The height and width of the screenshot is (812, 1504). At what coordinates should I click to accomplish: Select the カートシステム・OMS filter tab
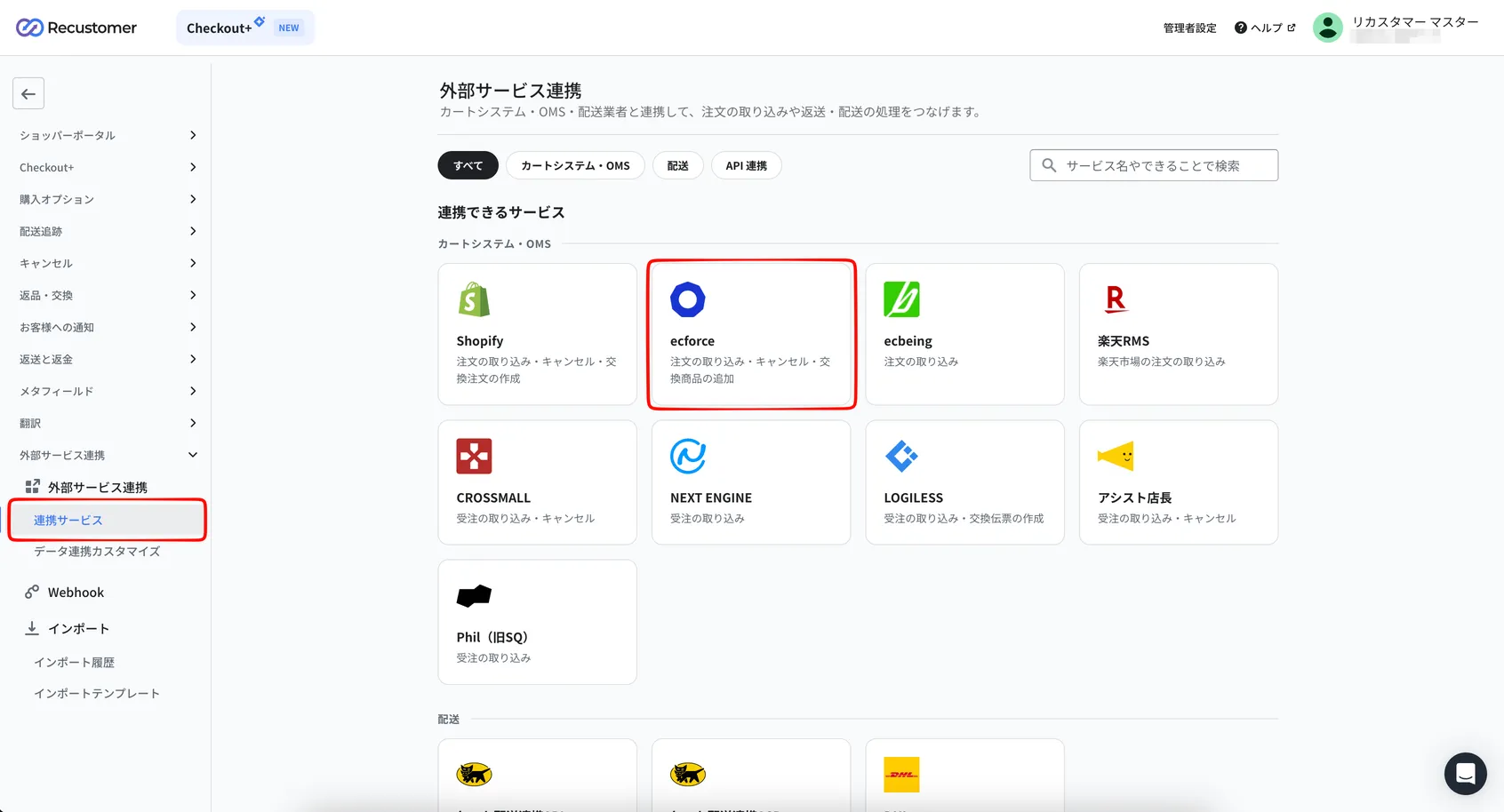click(575, 165)
